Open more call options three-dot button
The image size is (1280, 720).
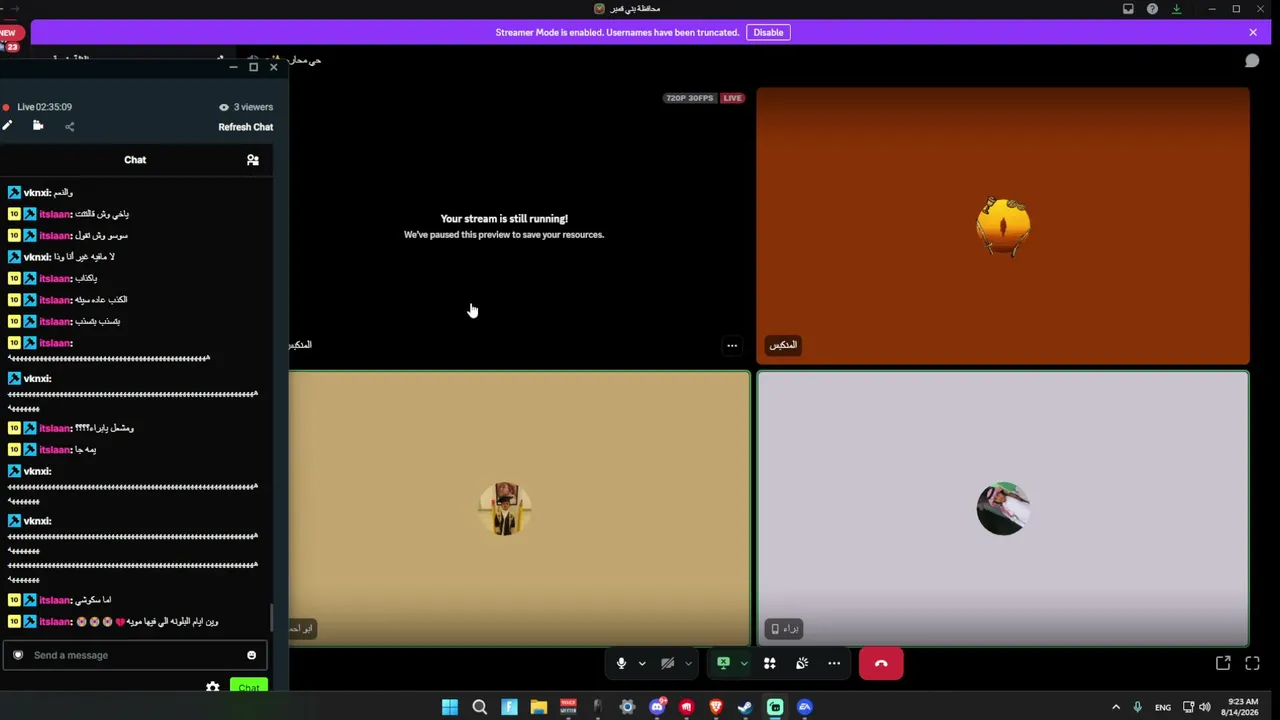pos(834,663)
